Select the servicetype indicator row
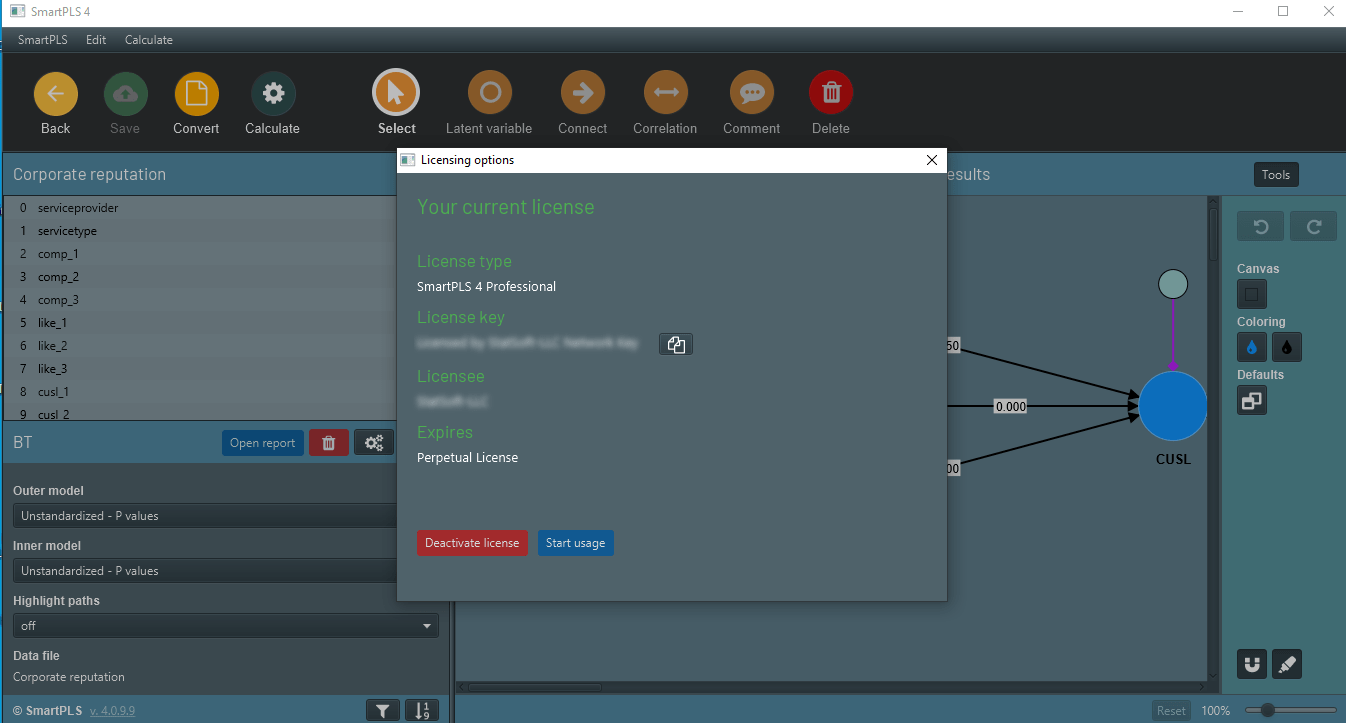The height and width of the screenshot is (723, 1346). [200, 231]
